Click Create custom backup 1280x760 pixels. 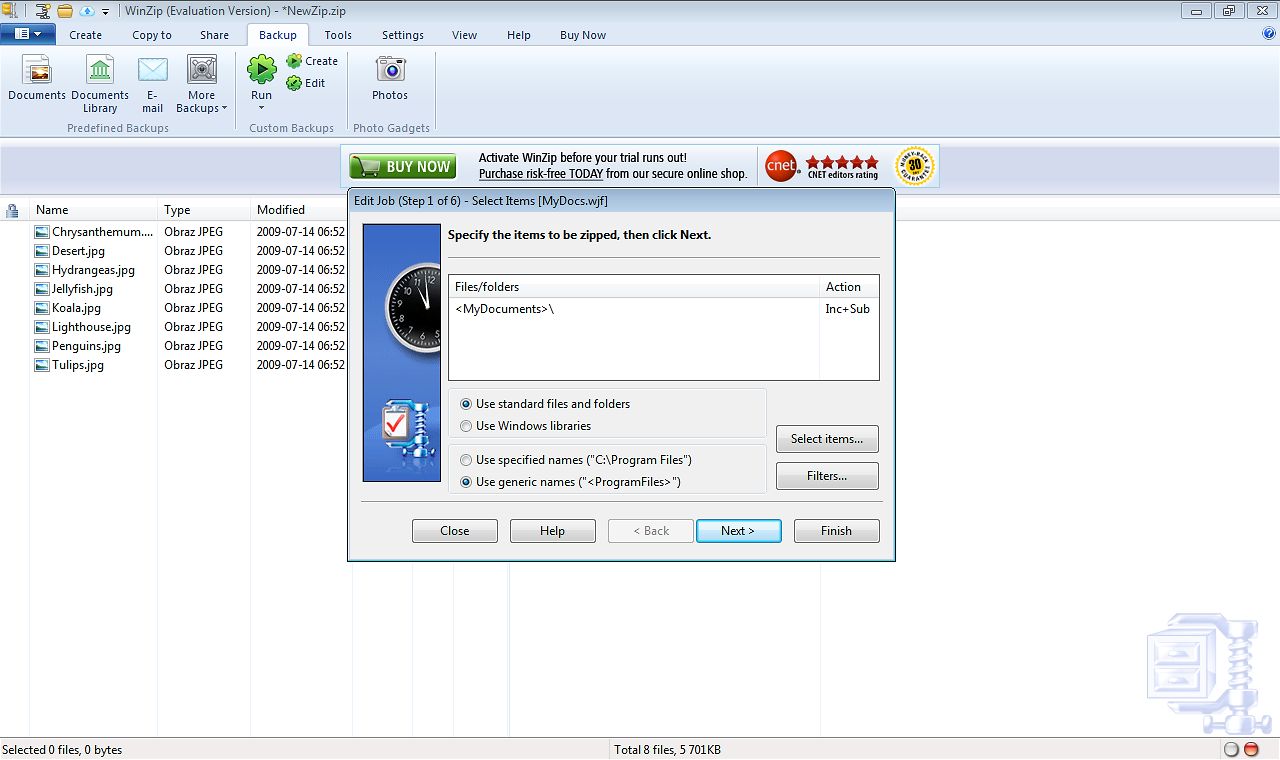(312, 61)
